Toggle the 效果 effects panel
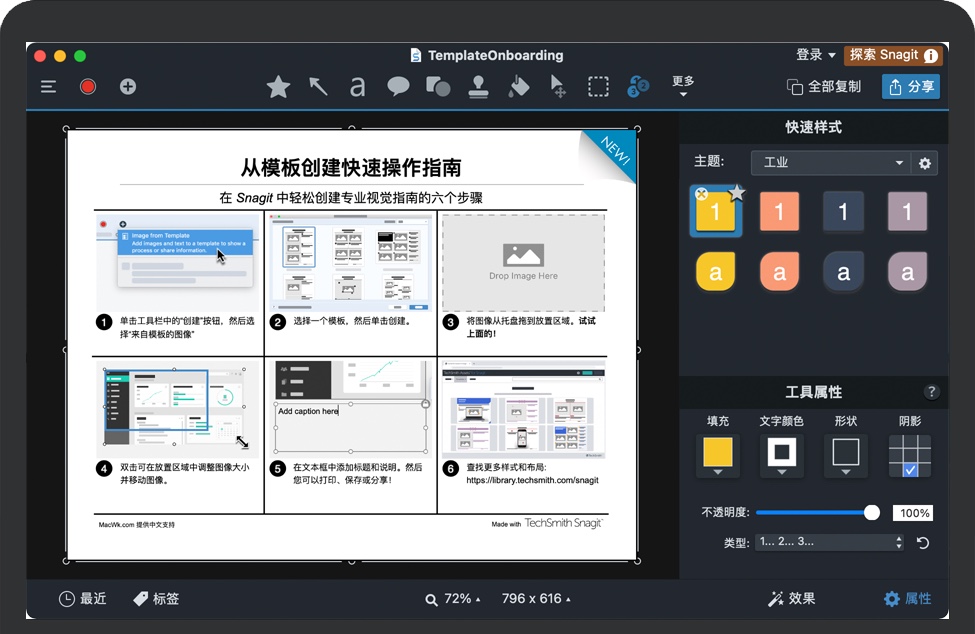Viewport: 975px width, 634px height. click(791, 599)
